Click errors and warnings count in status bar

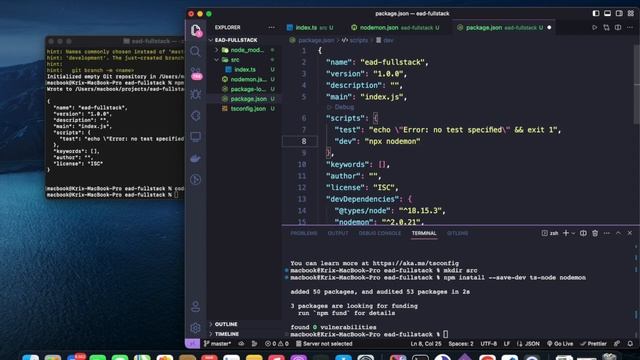point(276,344)
